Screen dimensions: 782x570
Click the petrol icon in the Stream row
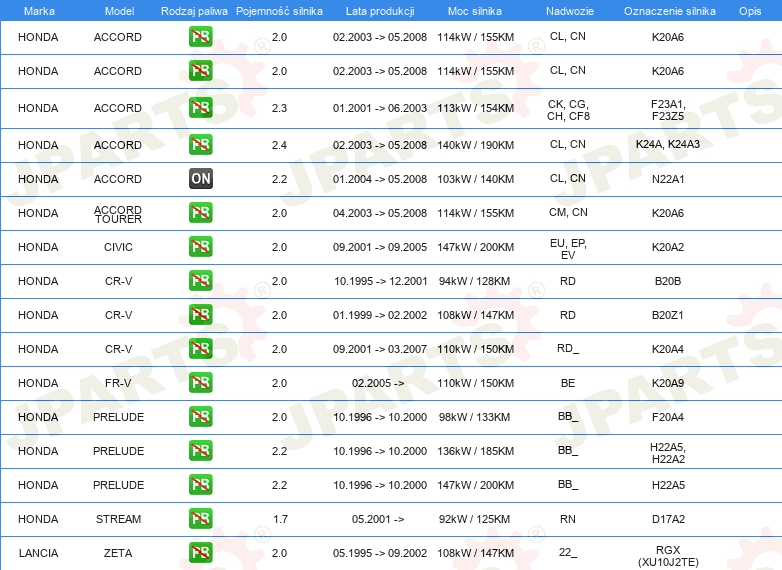[200, 518]
